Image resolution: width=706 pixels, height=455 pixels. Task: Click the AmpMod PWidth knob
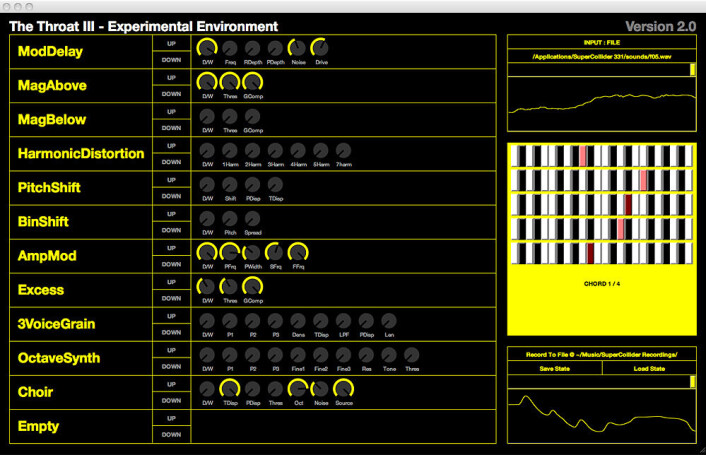[x=252, y=252]
